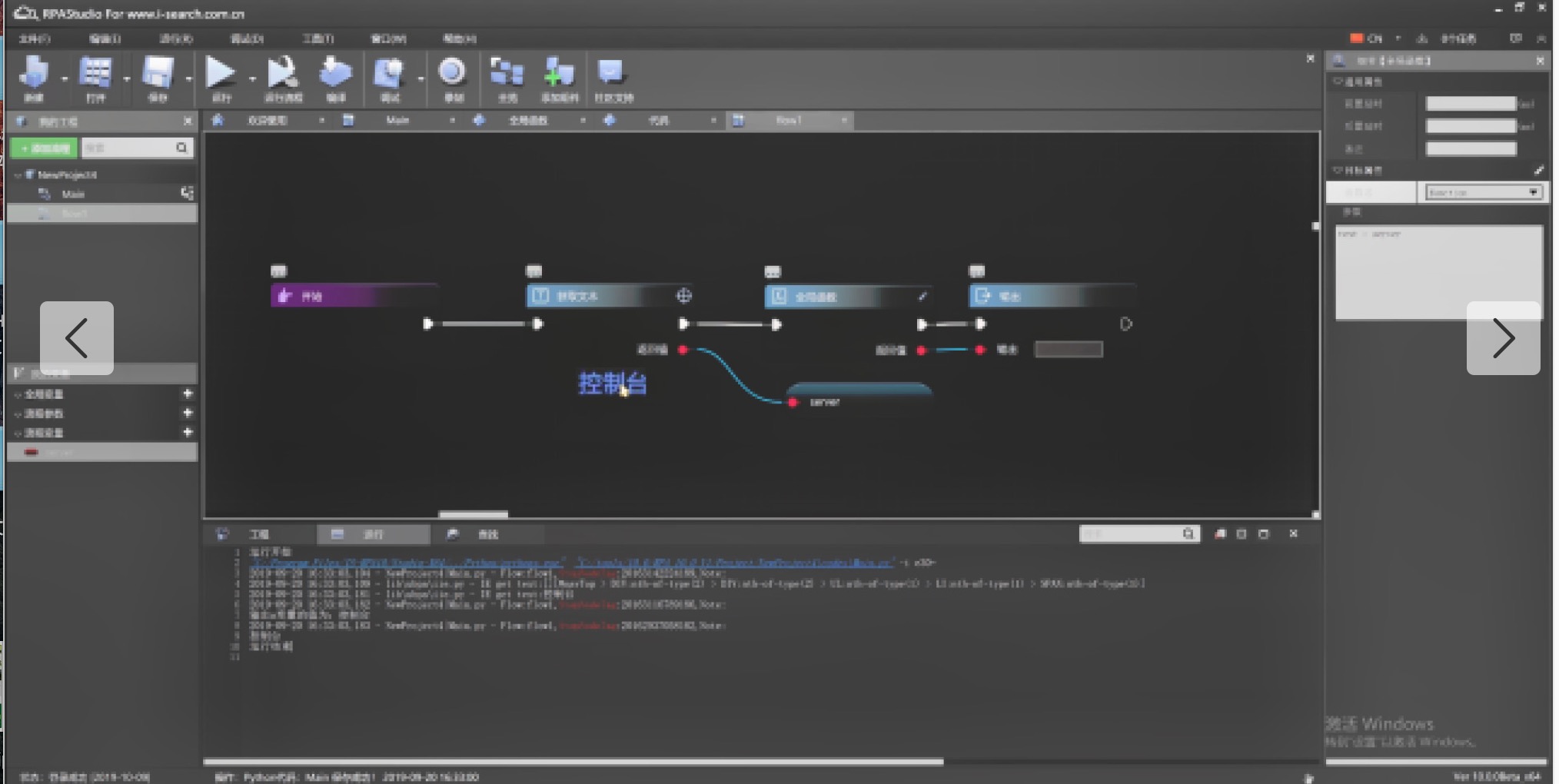Open the dropdown arrow next to Run
Screen dimensions: 1559x784
(251, 78)
